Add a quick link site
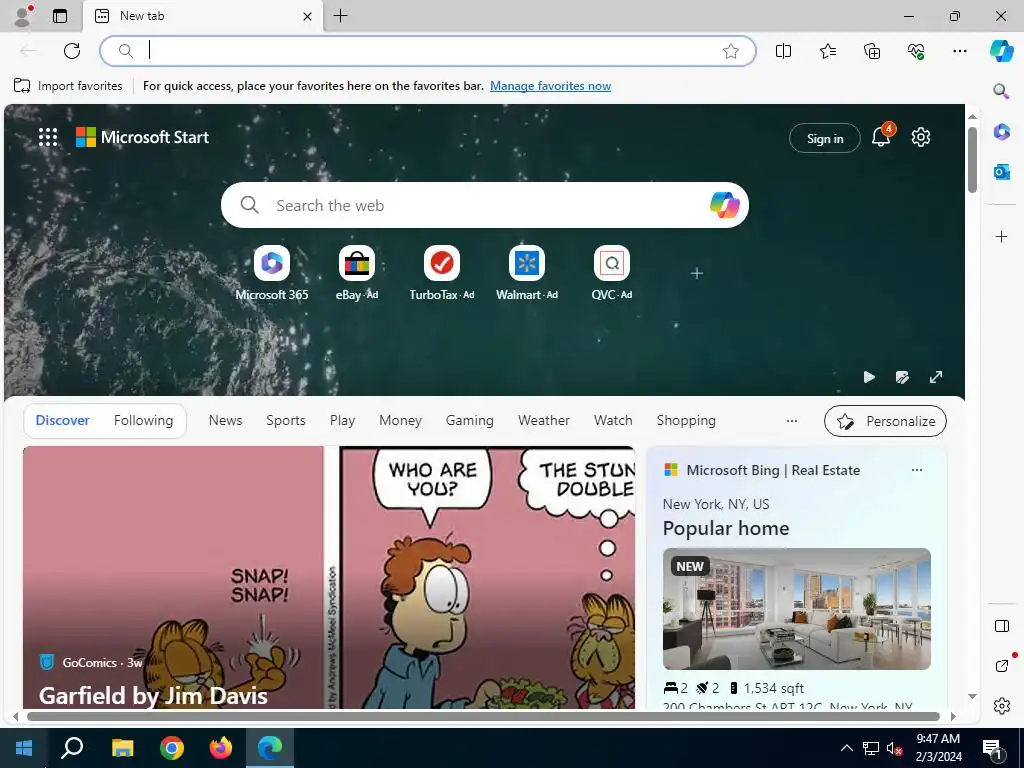 coord(697,273)
